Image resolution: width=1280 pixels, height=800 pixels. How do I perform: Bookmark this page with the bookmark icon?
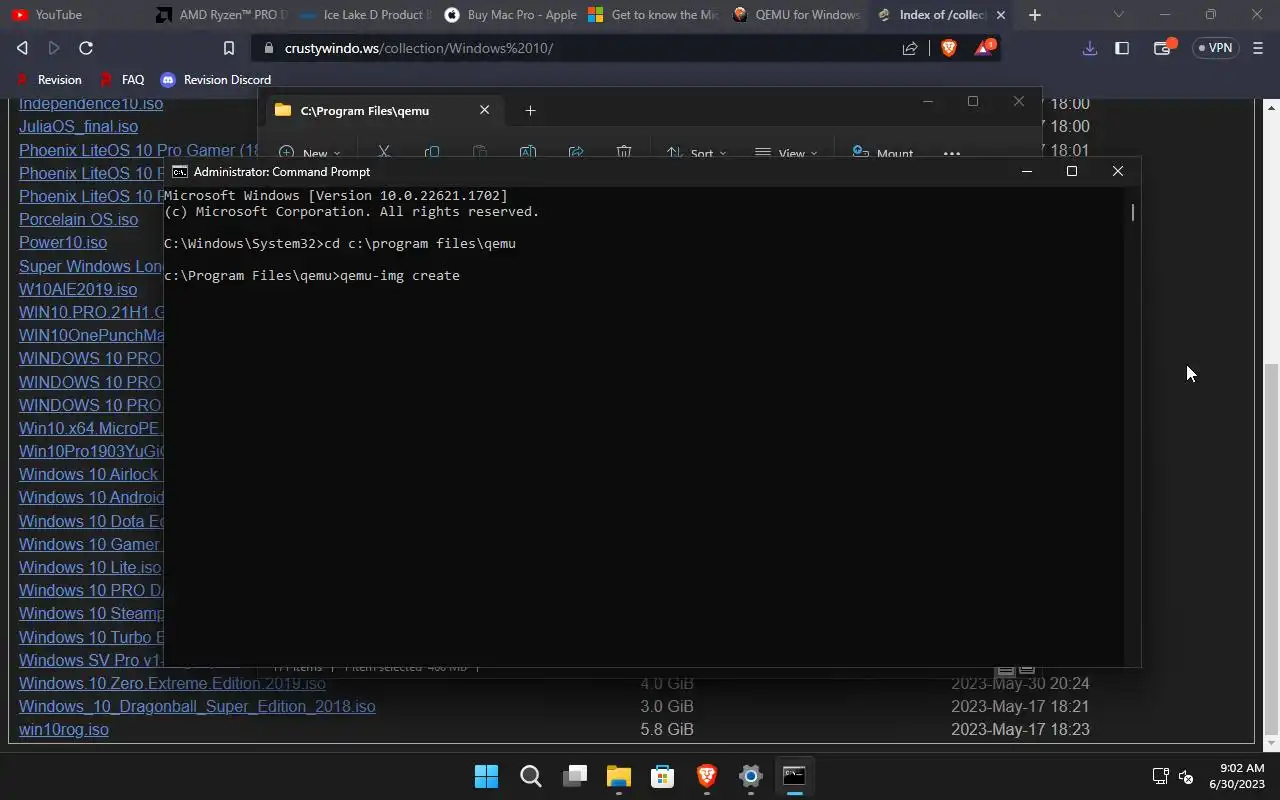pyautogui.click(x=229, y=48)
